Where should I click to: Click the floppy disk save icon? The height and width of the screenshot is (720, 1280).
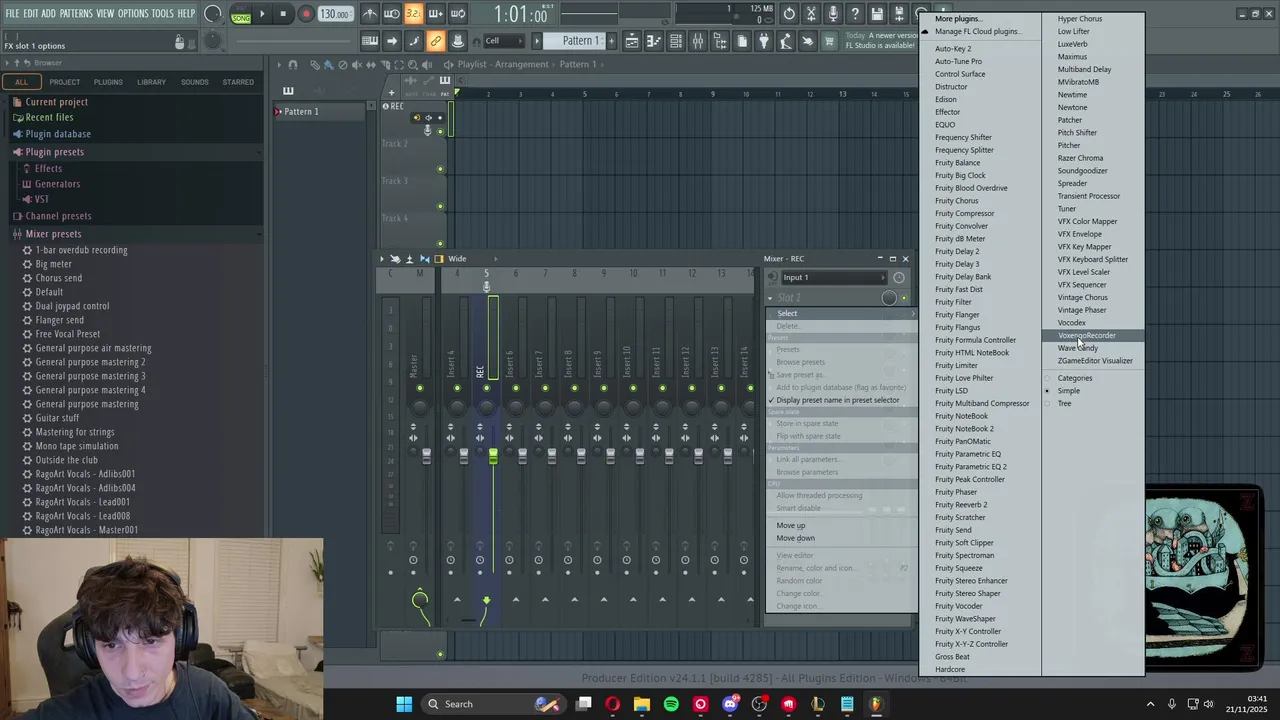pos(877,14)
